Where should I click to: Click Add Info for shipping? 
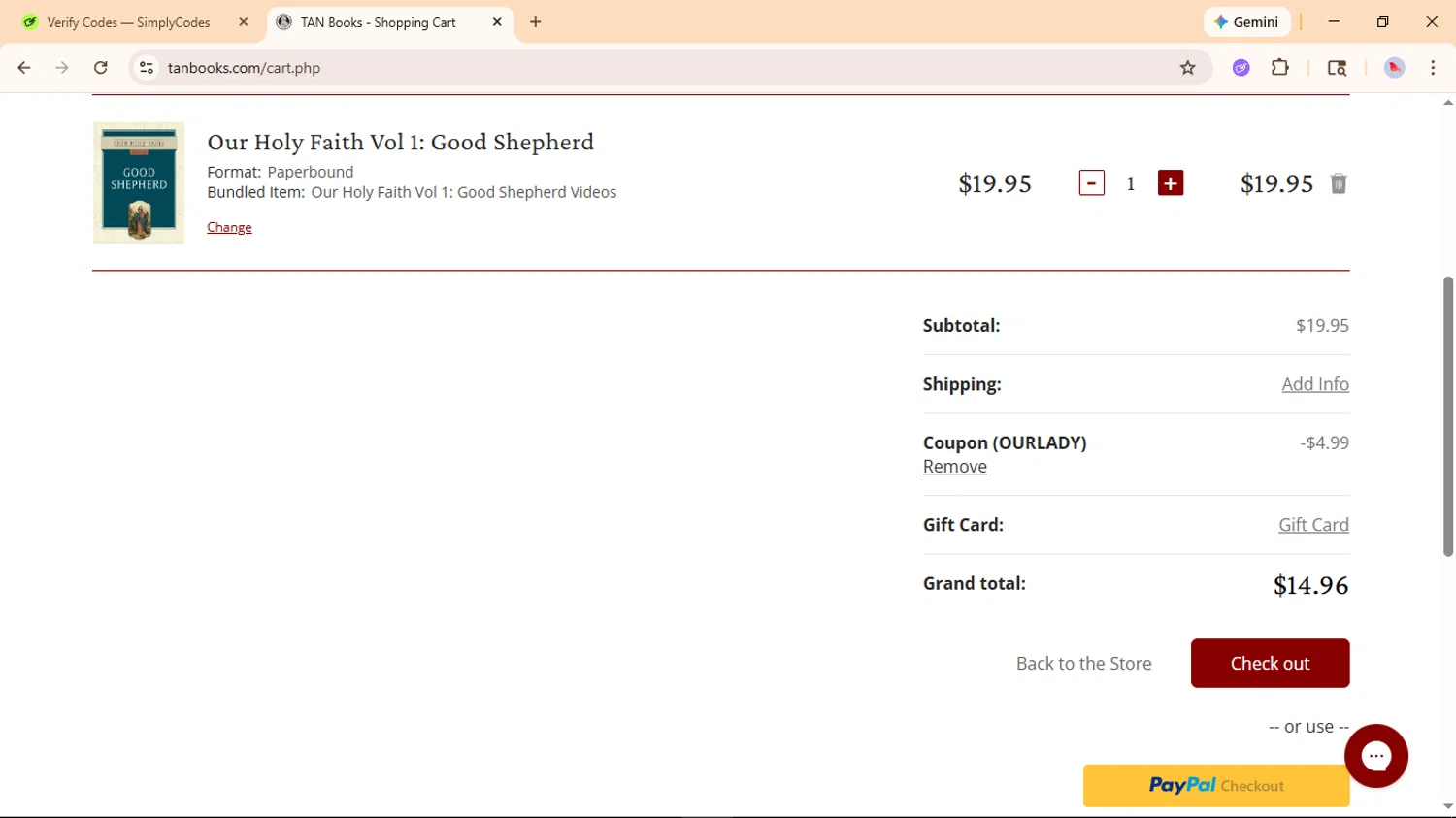(1315, 384)
